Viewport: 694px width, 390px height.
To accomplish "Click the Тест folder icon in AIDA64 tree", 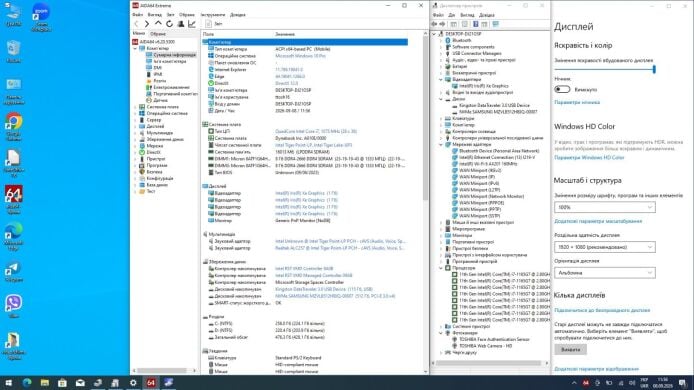I will point(142,191).
